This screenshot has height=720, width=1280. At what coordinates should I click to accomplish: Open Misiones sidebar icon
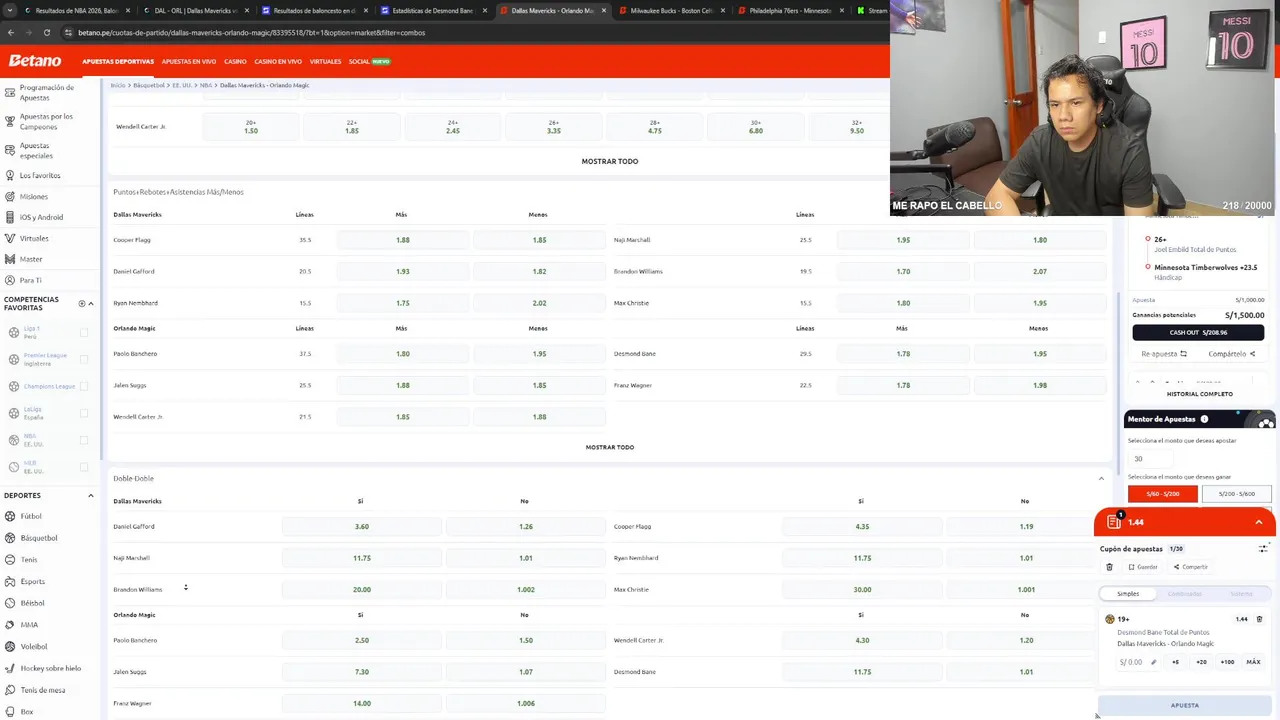(x=9, y=196)
